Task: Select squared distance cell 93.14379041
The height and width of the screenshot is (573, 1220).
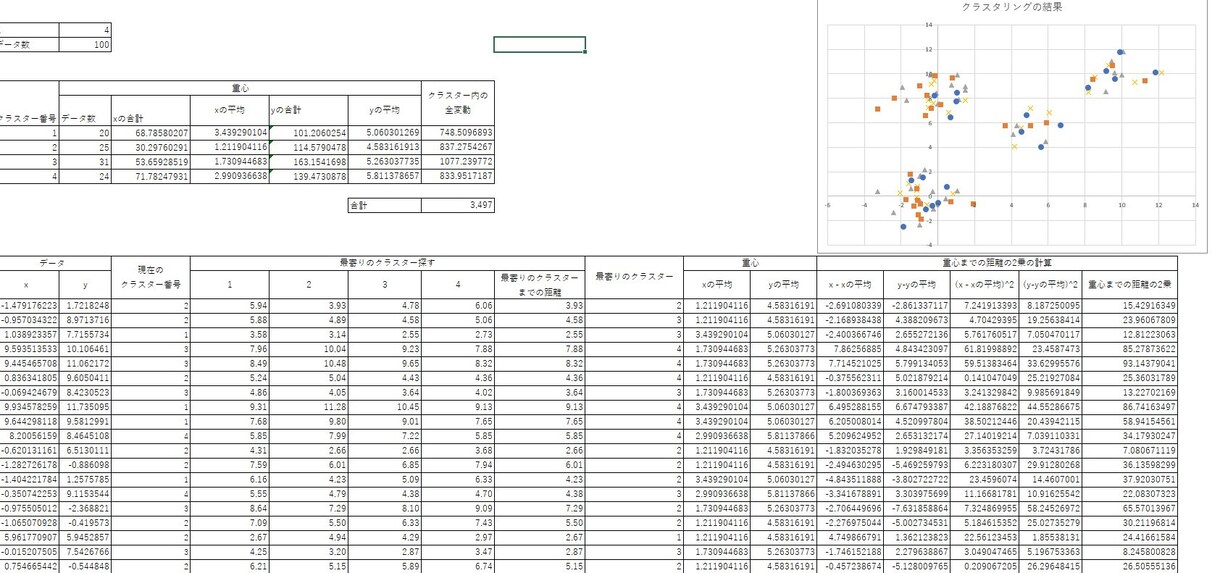Action: tap(1132, 363)
